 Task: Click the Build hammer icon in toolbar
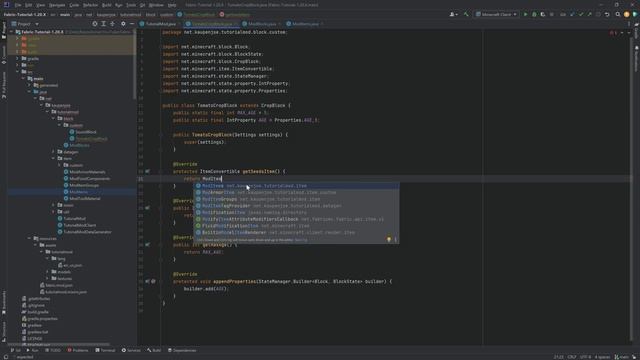466,14
